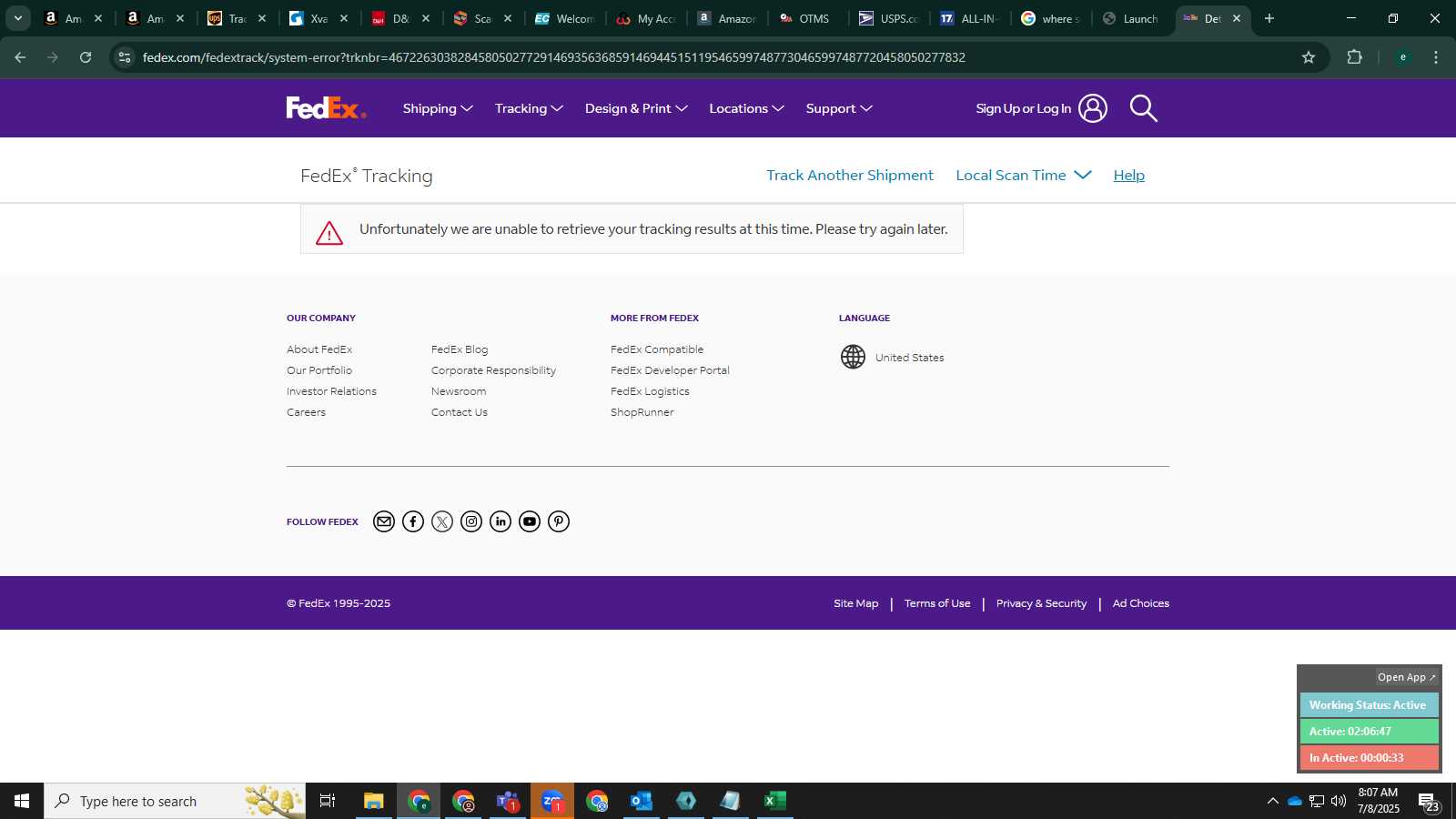Click Track Another Shipment link
Image resolution: width=1456 pixels, height=819 pixels.
pyautogui.click(x=850, y=175)
